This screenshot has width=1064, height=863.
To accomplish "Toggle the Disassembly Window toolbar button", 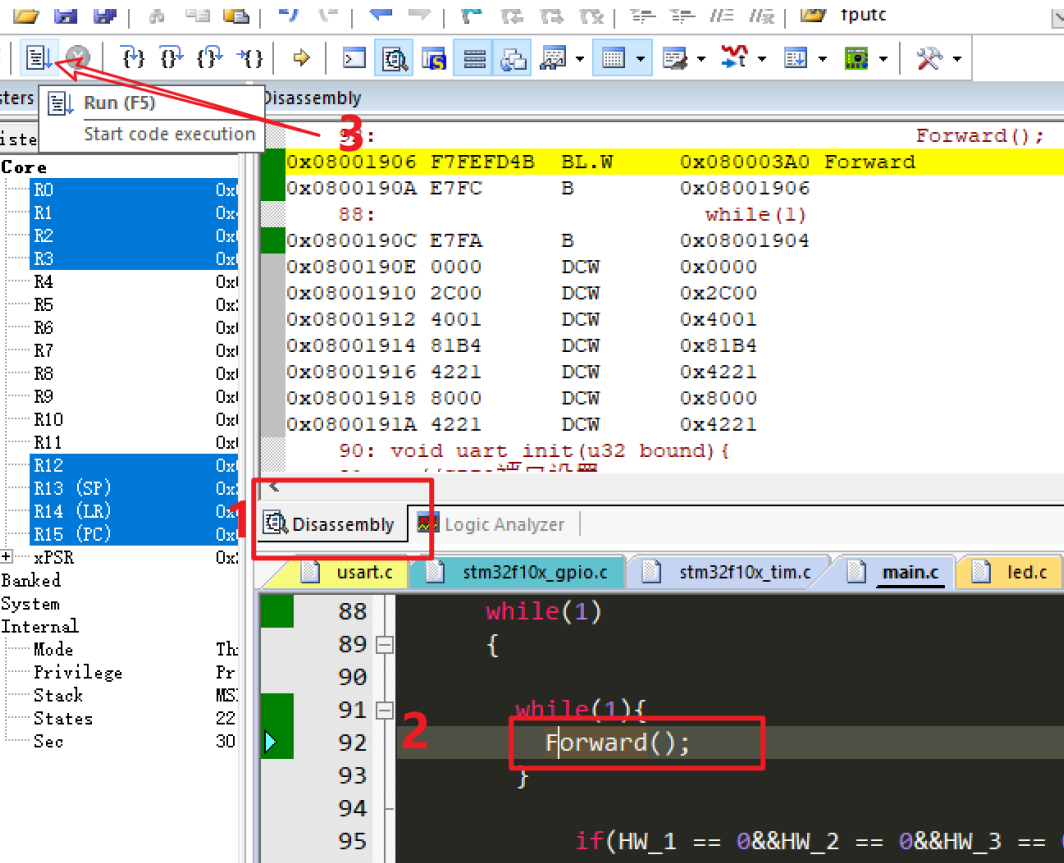I will click(394, 58).
